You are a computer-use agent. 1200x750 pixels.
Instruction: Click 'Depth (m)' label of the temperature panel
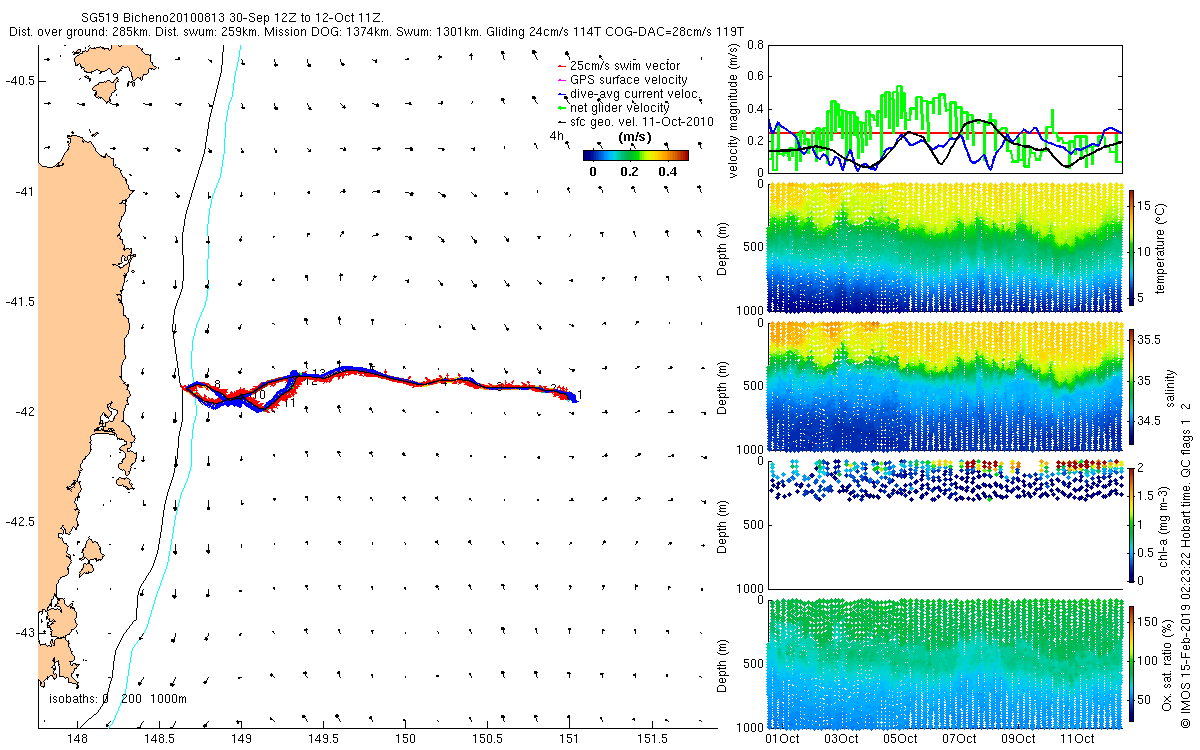pos(723,247)
